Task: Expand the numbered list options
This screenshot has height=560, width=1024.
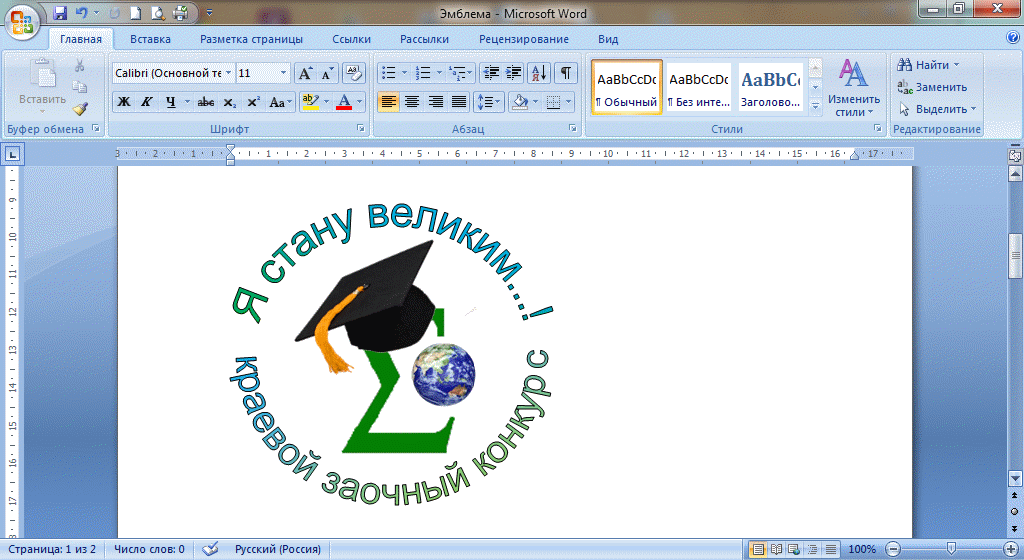Action: [439, 73]
